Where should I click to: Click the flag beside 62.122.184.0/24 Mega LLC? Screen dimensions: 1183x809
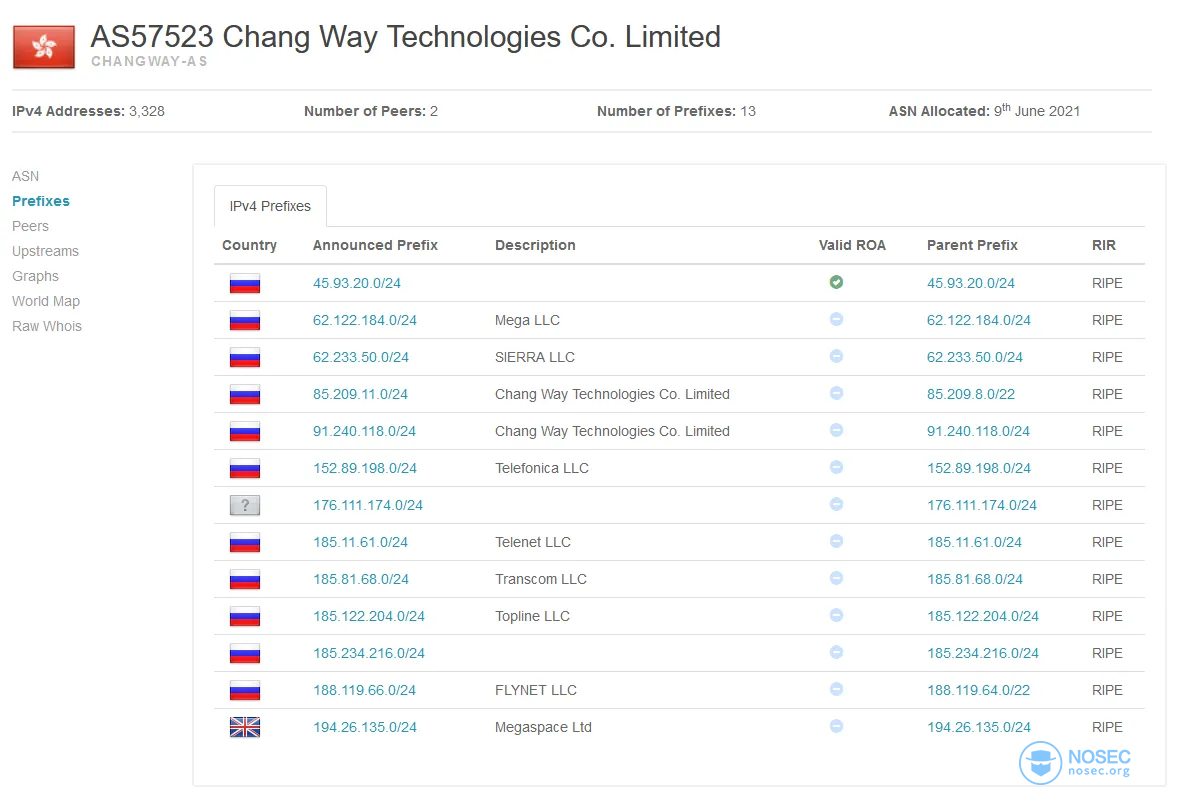(244, 320)
